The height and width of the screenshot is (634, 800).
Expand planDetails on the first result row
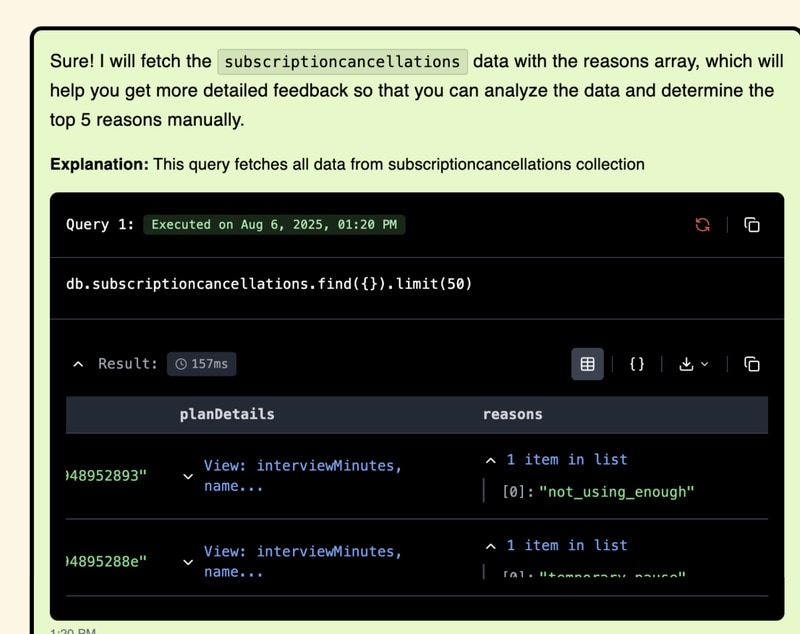click(188, 477)
